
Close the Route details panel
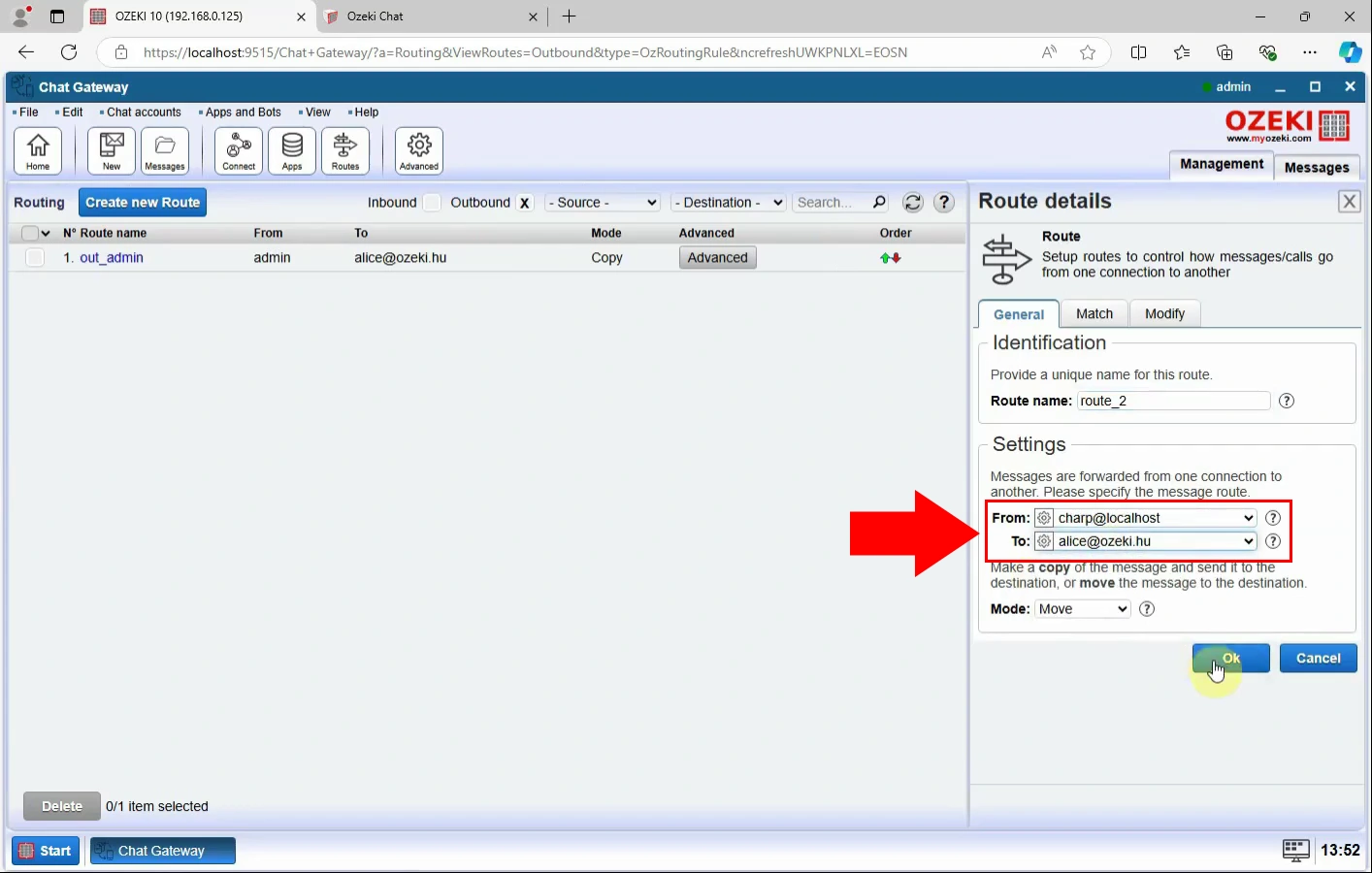click(x=1349, y=202)
